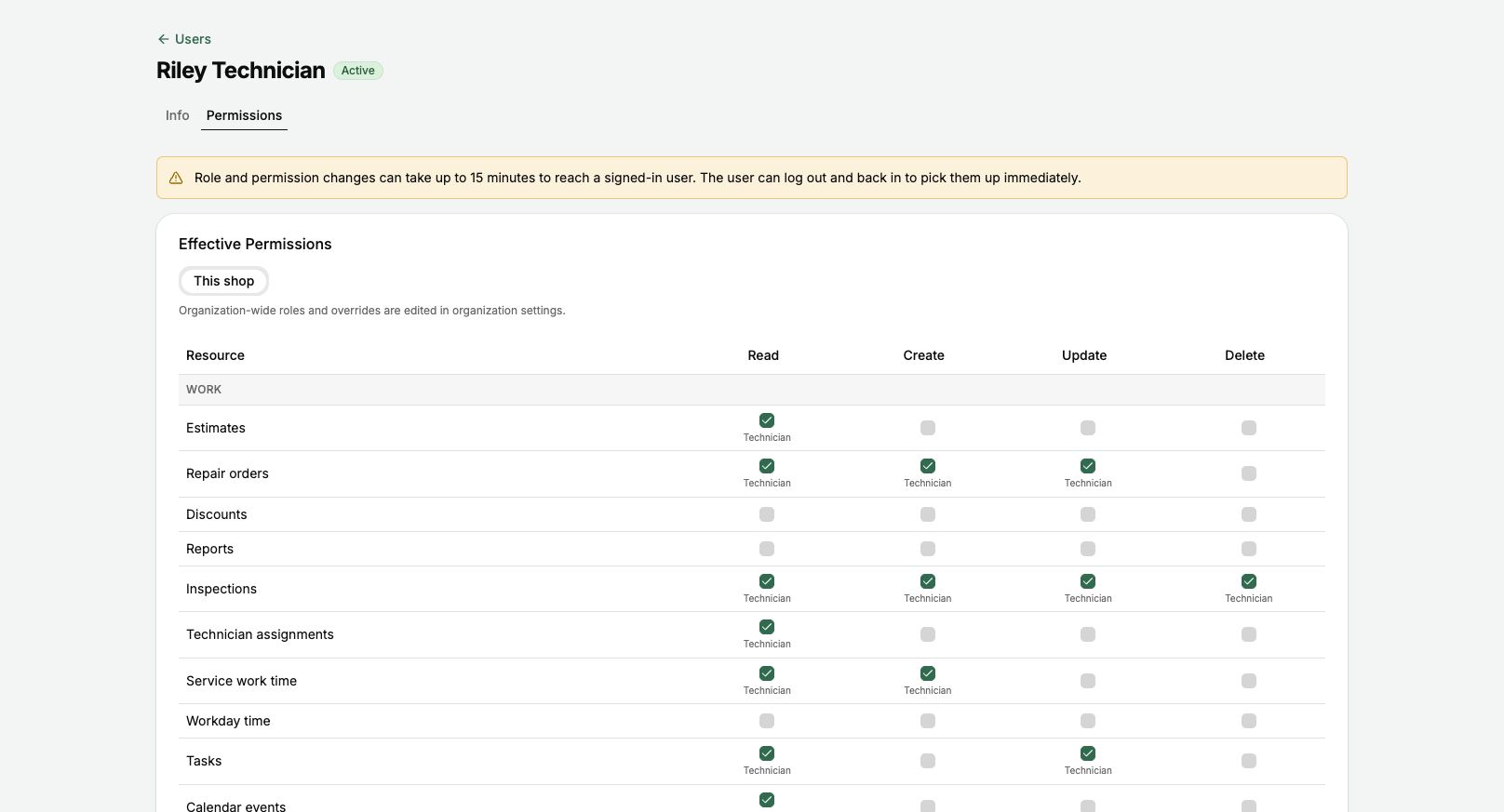Click the Active status badge
The width and height of the screenshot is (1504, 812).
[358, 71]
